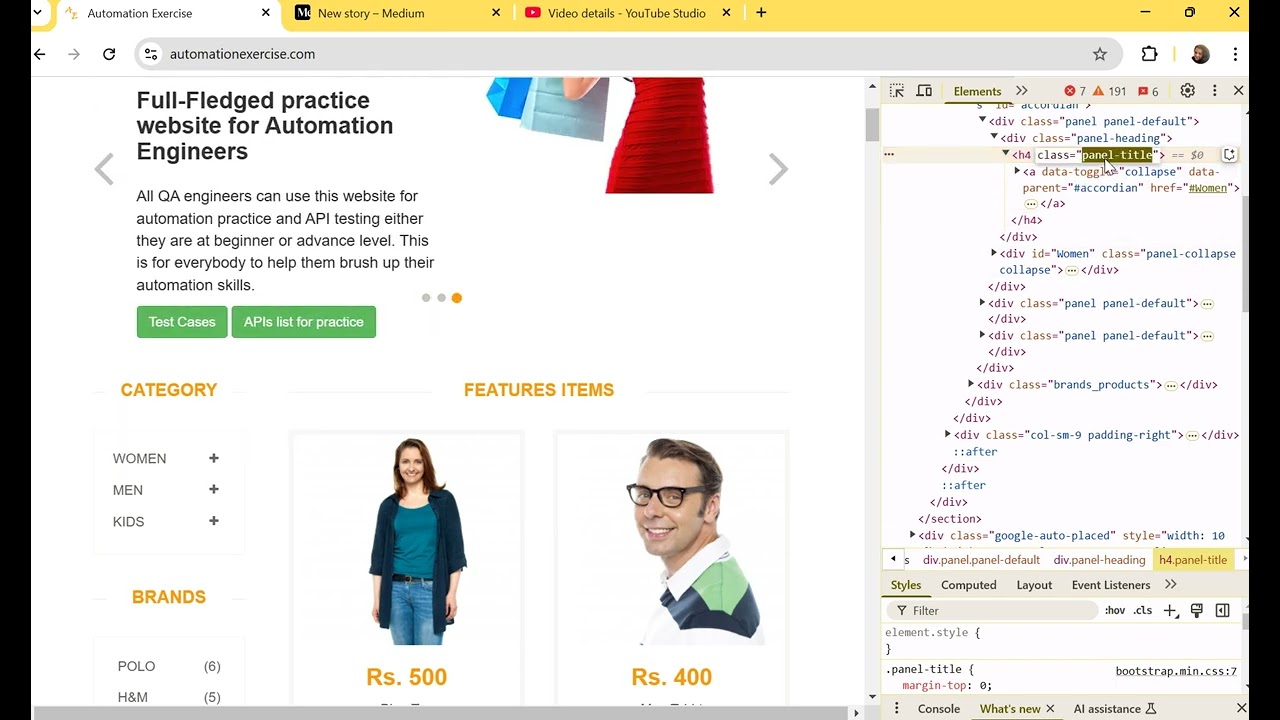Switch to the Layout tab
1280x720 pixels.
[x=1034, y=585]
